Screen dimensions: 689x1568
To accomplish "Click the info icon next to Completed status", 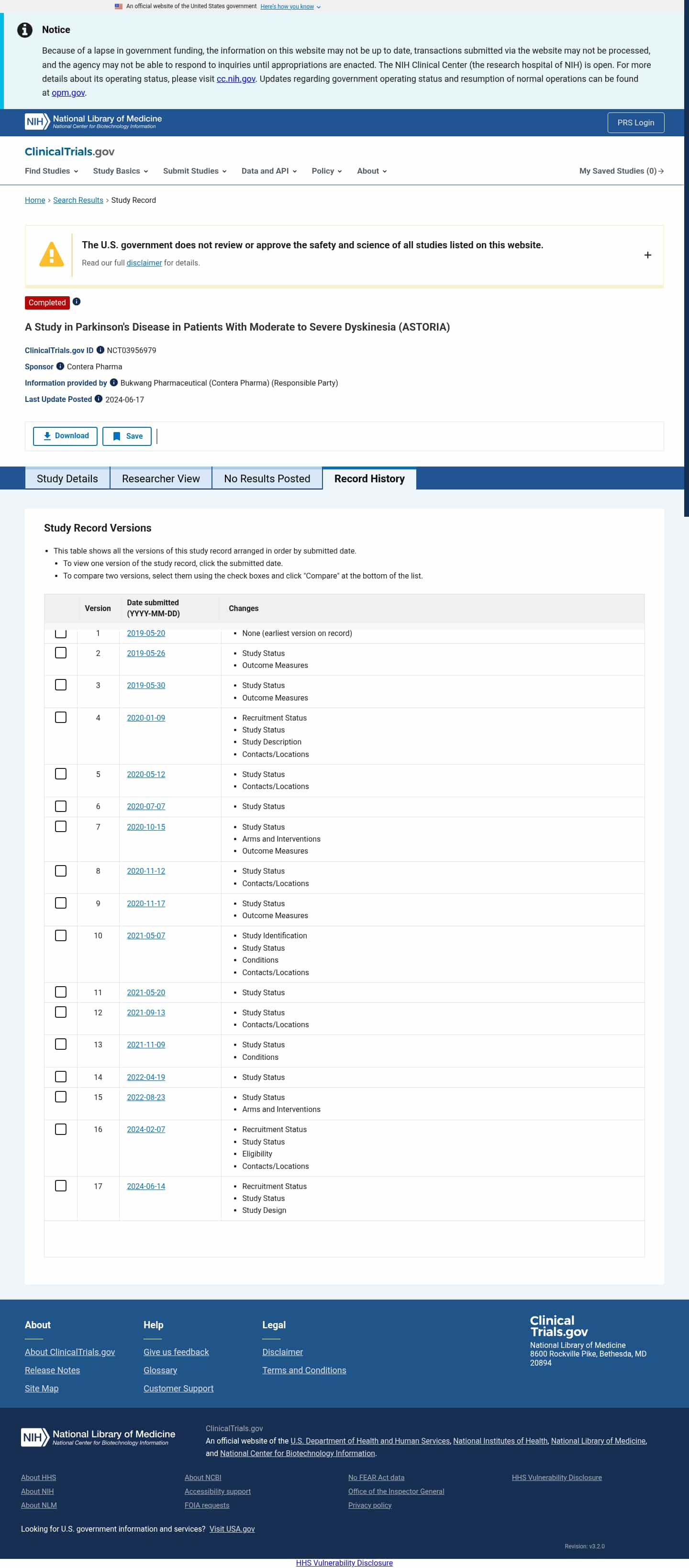I will [x=77, y=301].
